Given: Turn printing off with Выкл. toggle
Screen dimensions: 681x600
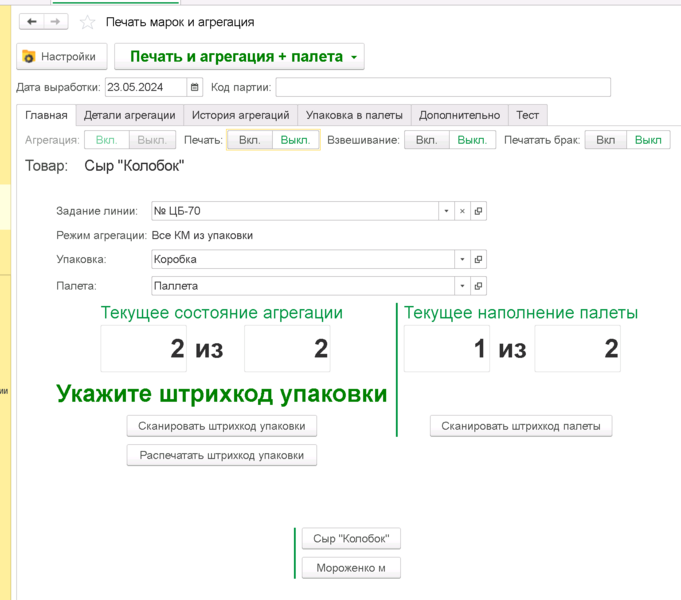Looking at the screenshot, I should coord(295,140).
